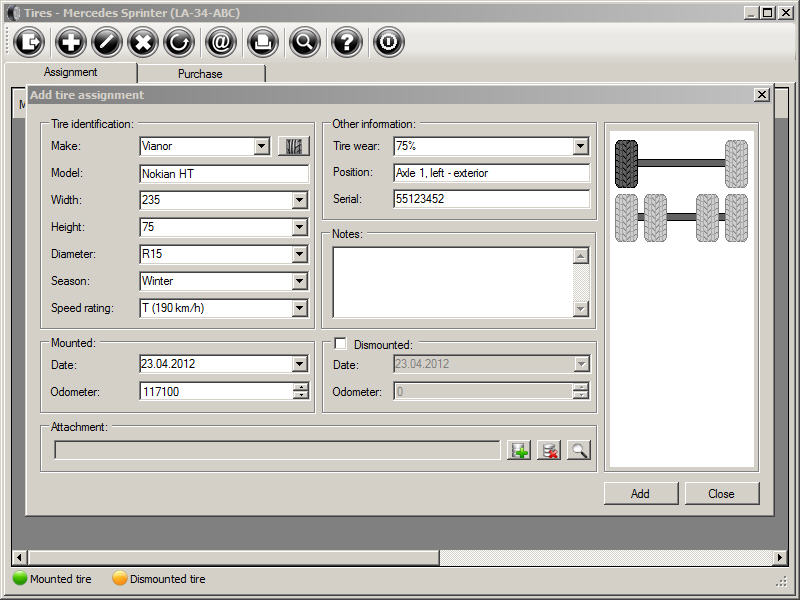
Task: Click the Add button
Action: [x=640, y=493]
